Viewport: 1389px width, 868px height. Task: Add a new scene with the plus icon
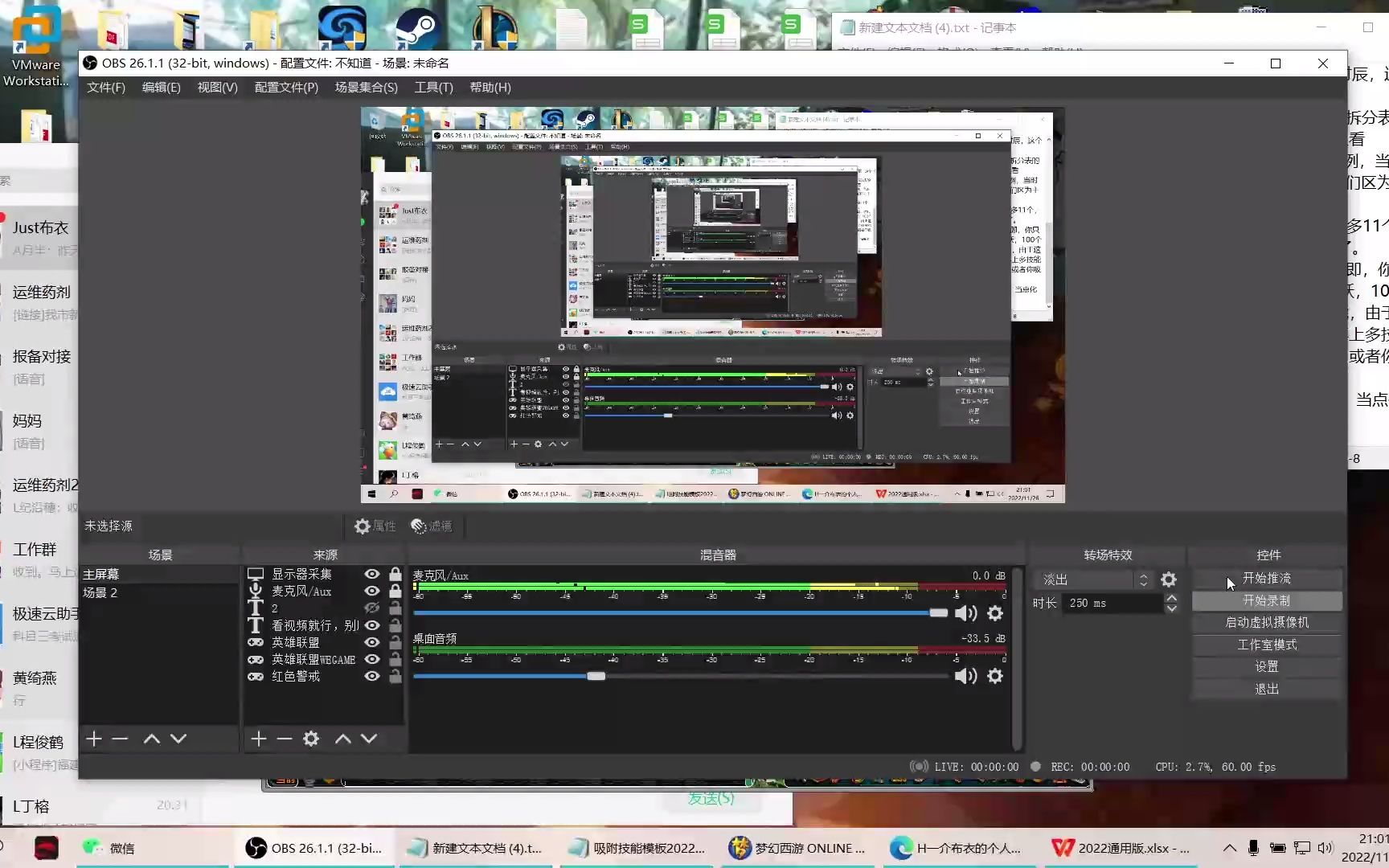click(94, 739)
